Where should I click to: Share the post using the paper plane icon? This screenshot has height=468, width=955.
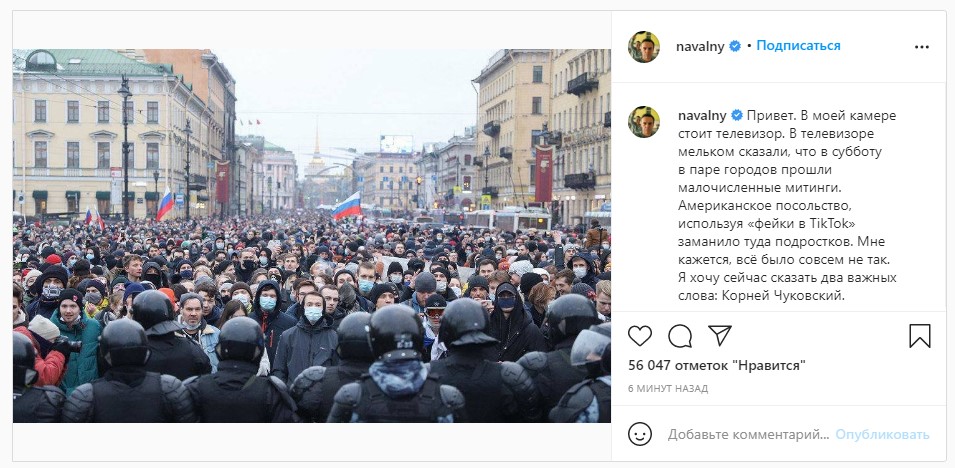tap(719, 336)
